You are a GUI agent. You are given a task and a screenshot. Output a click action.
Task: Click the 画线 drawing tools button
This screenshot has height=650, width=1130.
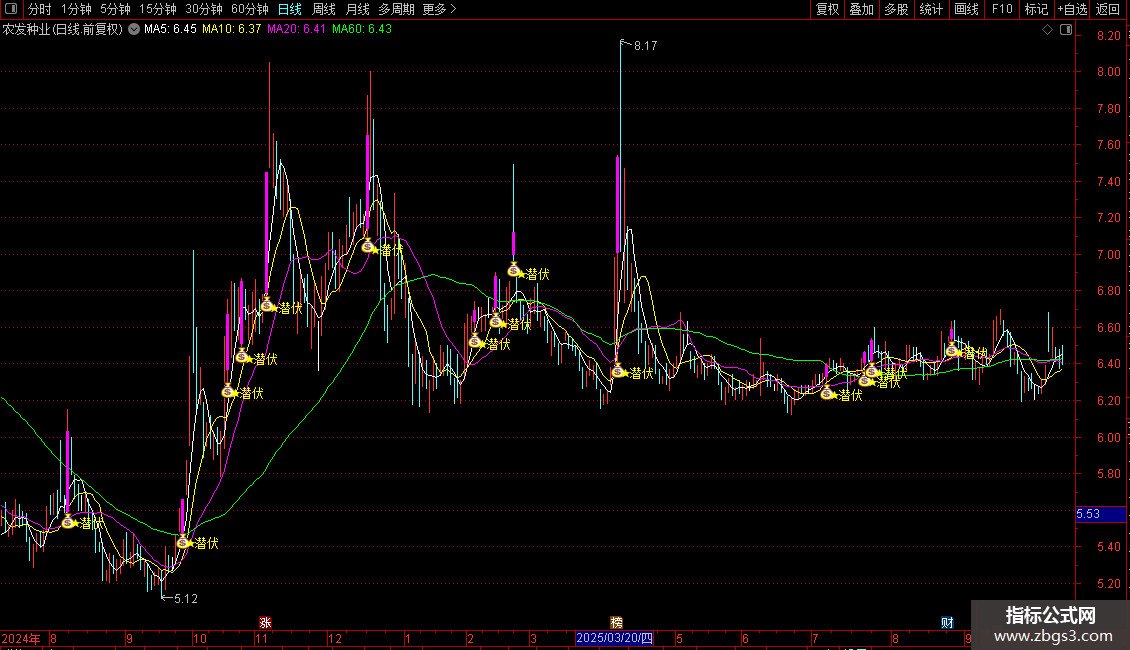[x=966, y=9]
